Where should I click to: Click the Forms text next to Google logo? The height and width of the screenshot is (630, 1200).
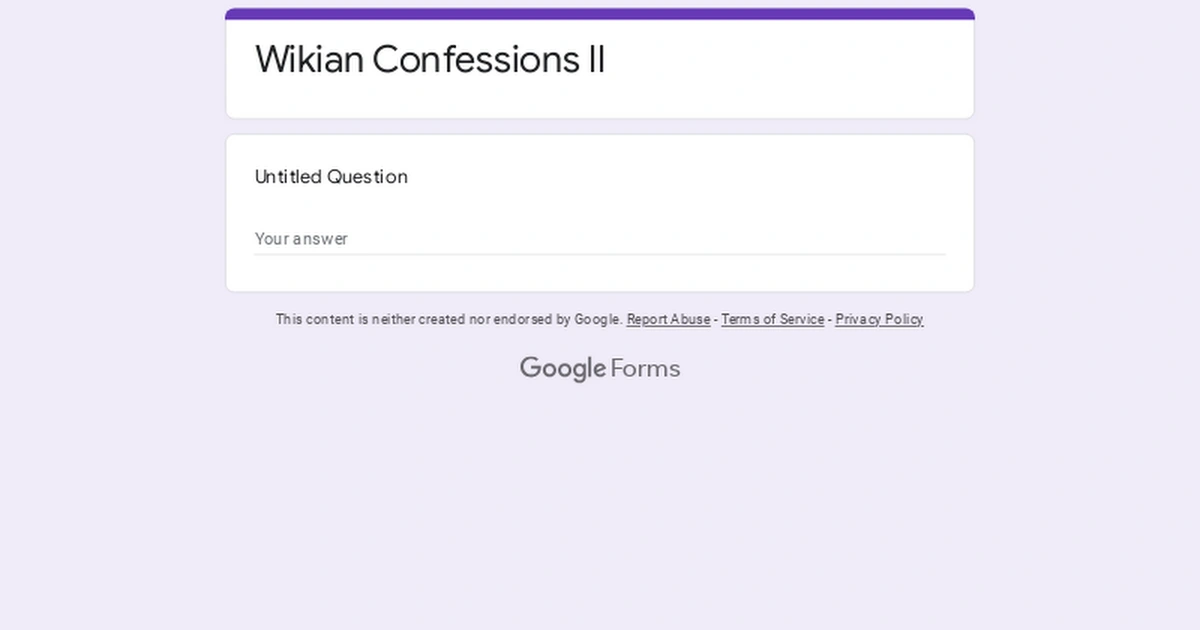point(647,368)
